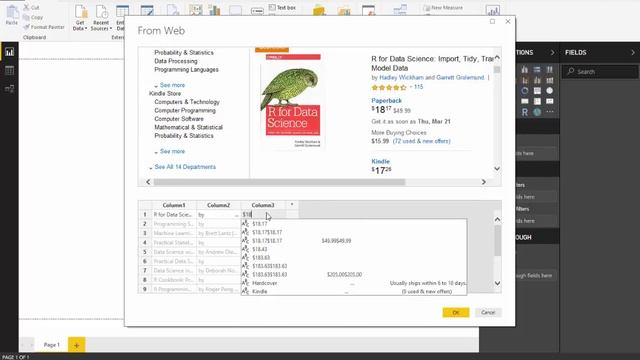The image size is (640, 360).
Task: Collapse the Visualizations pane chevron
Action: (x=552, y=53)
